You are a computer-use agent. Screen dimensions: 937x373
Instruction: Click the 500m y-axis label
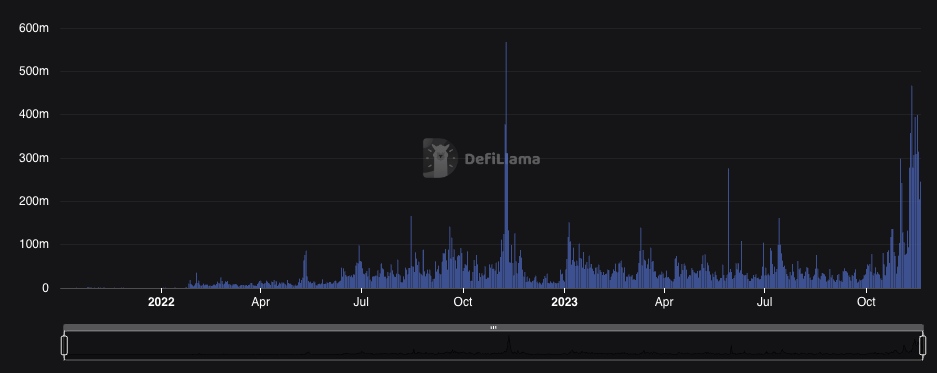pyautogui.click(x=34, y=71)
